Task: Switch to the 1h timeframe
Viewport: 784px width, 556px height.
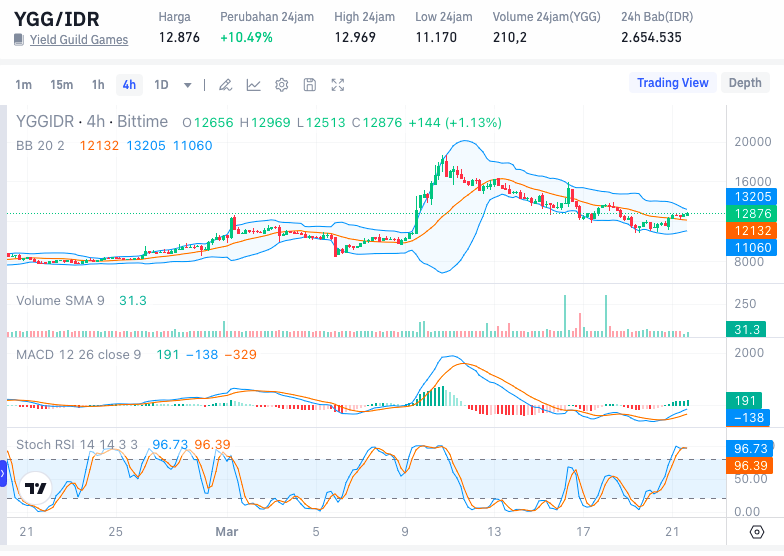Action: pyautogui.click(x=98, y=85)
